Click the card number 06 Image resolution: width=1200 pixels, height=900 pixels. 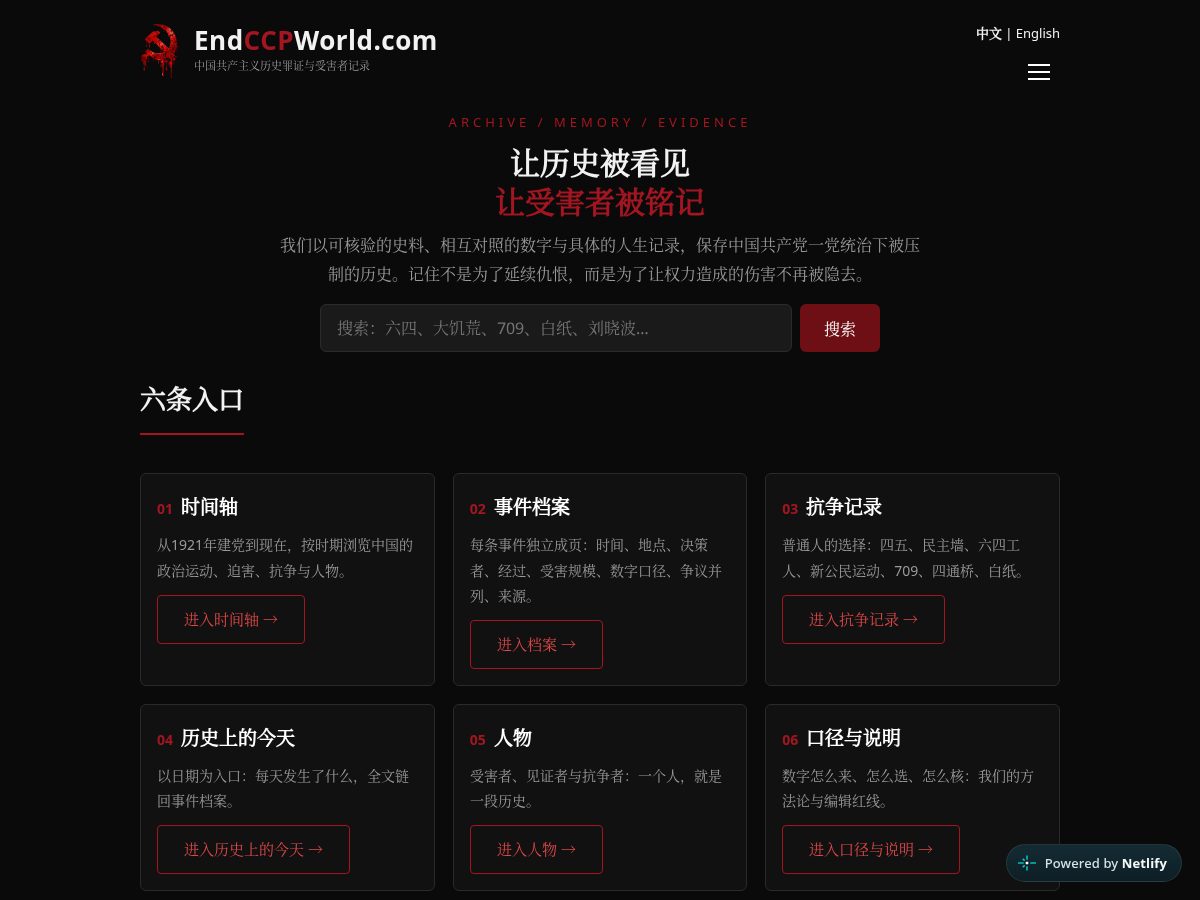coord(790,740)
